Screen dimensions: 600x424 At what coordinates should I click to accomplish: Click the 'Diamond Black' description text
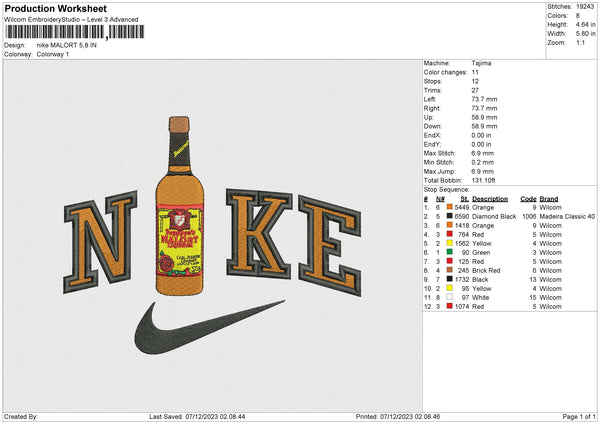coord(494,217)
